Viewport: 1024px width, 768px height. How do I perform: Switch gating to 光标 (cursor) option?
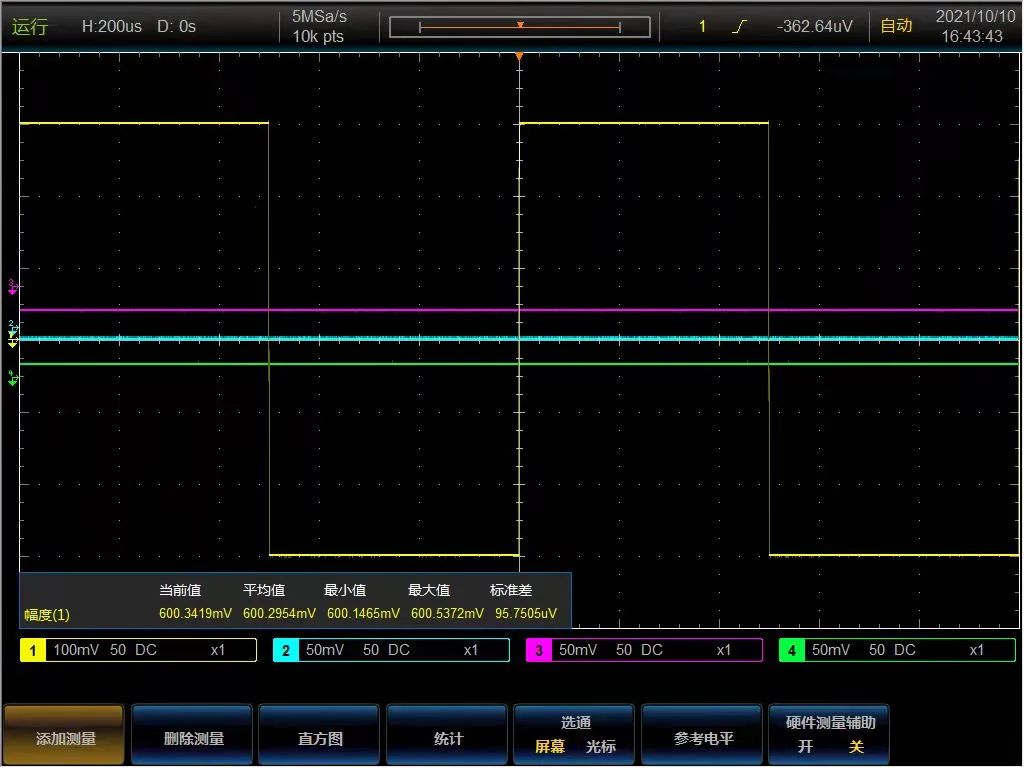pyautogui.click(x=601, y=747)
